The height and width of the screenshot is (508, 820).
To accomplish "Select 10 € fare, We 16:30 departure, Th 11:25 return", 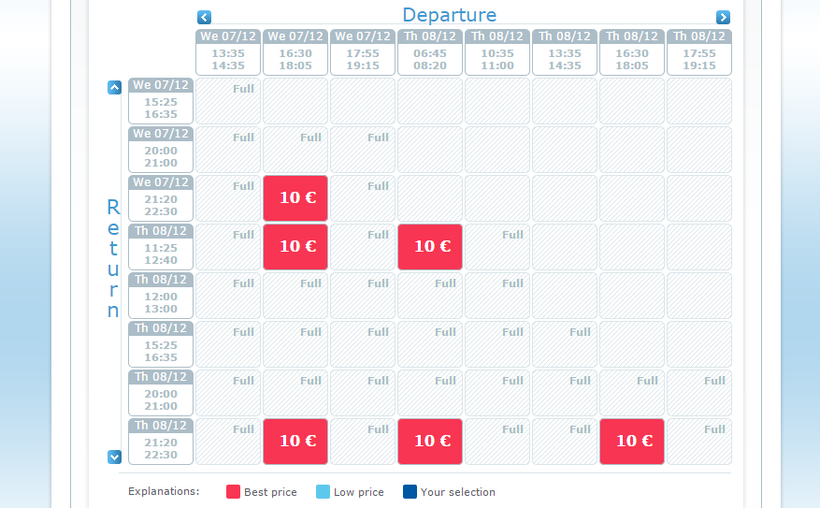I will (x=295, y=247).
